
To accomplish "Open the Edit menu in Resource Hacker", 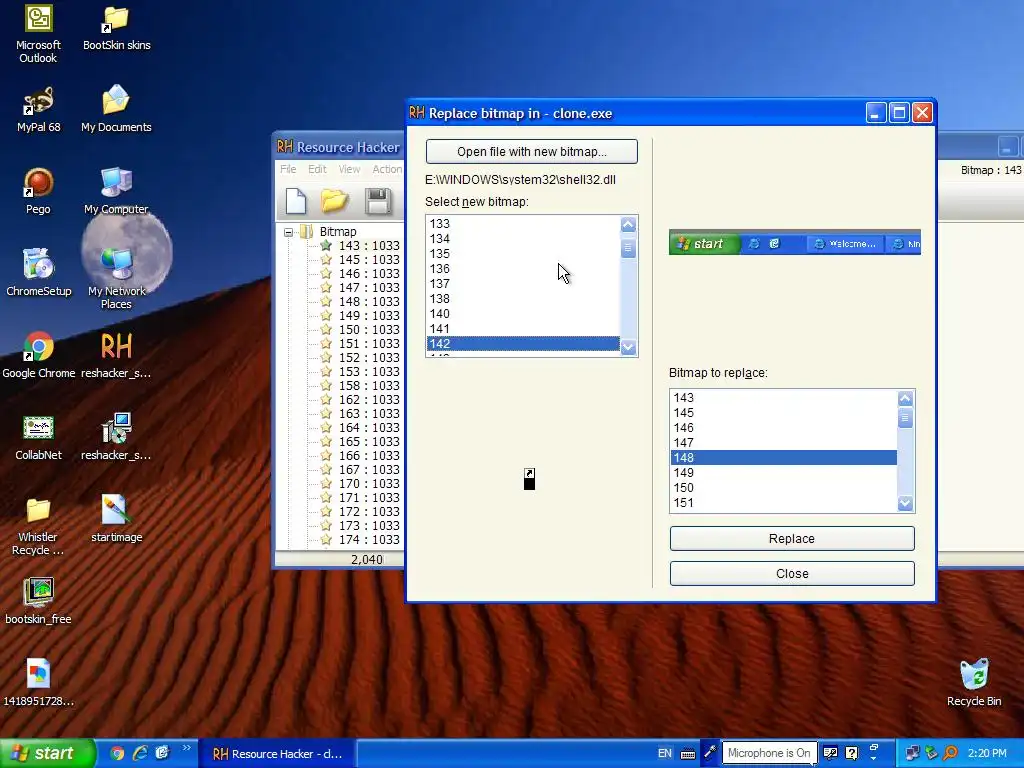I will [x=317, y=169].
